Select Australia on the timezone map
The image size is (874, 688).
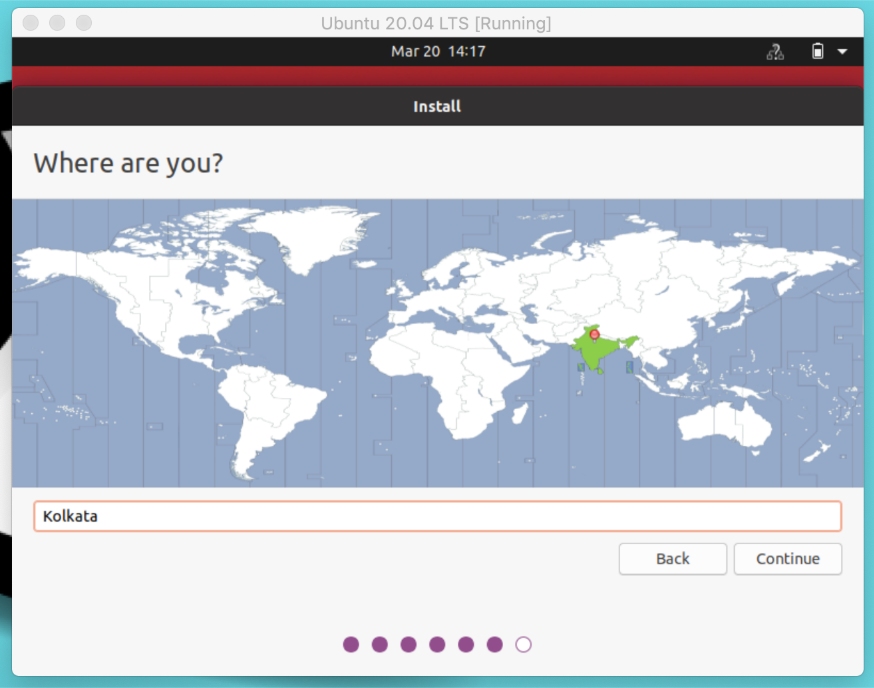(724, 424)
